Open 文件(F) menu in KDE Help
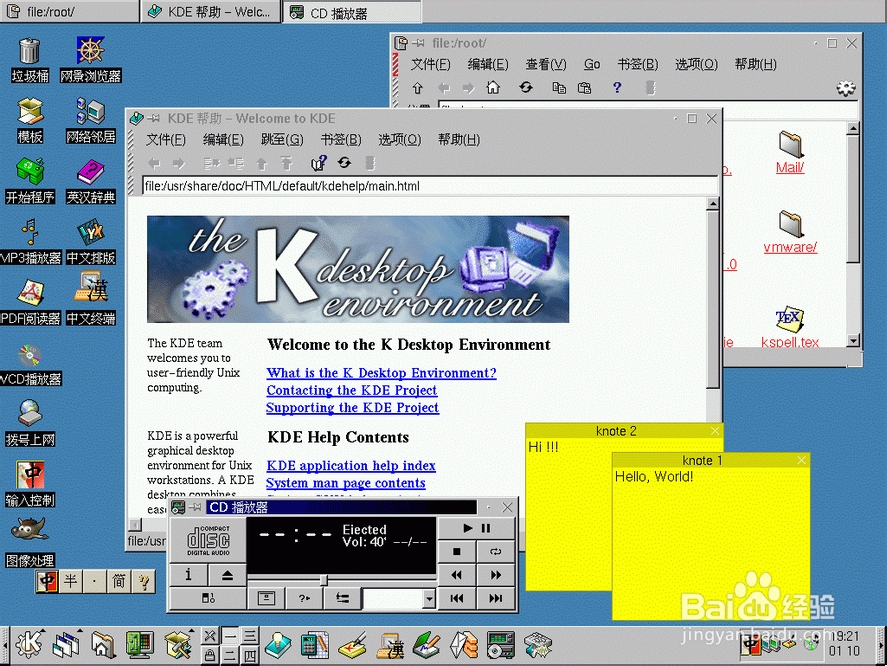Image resolution: width=887 pixels, height=666 pixels. pos(166,140)
